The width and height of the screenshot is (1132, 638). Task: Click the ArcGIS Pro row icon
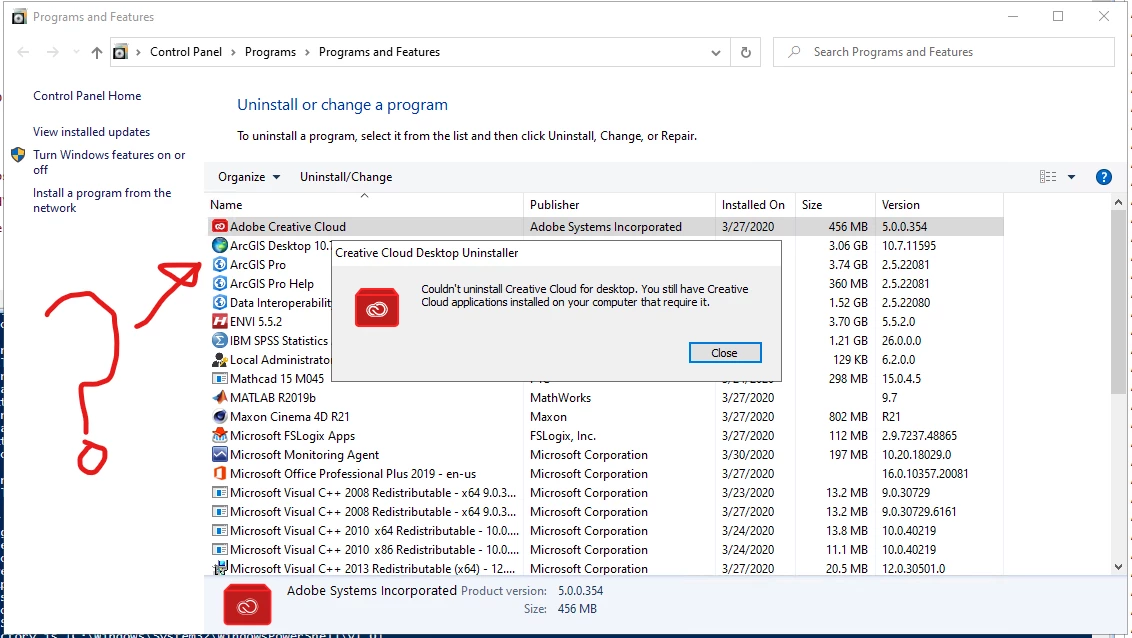(219, 265)
